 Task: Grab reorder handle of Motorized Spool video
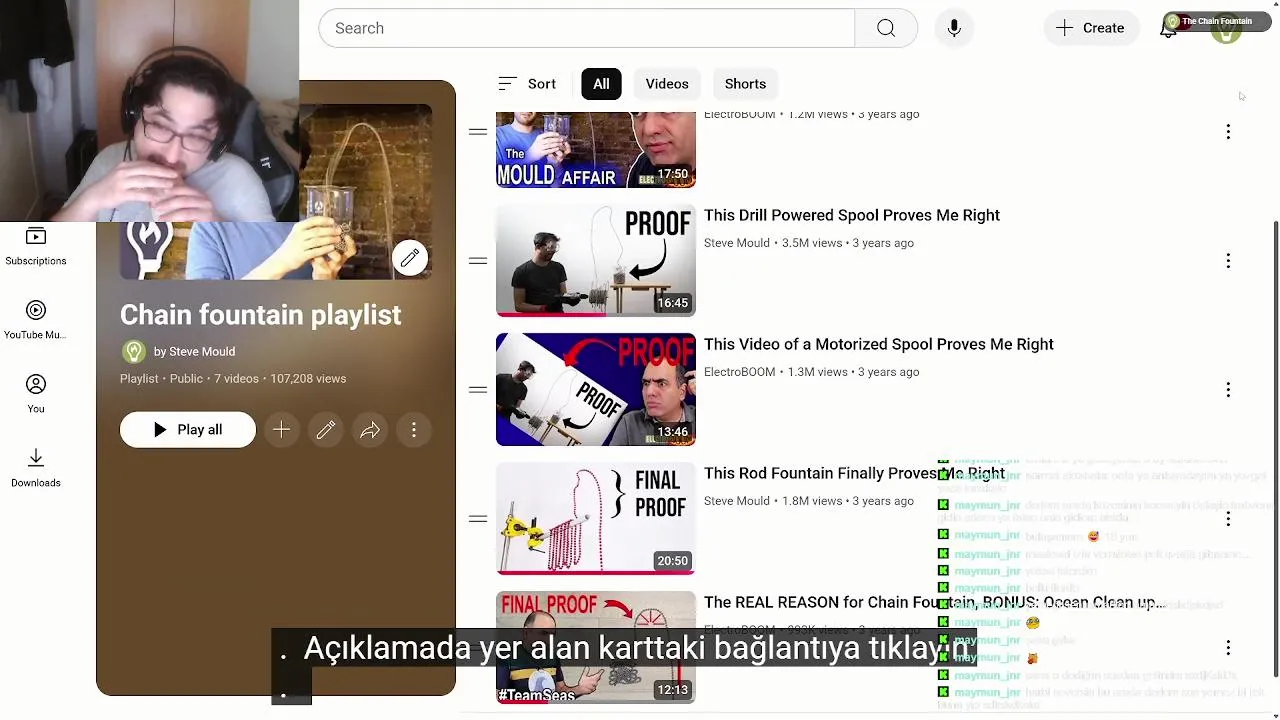tap(478, 390)
